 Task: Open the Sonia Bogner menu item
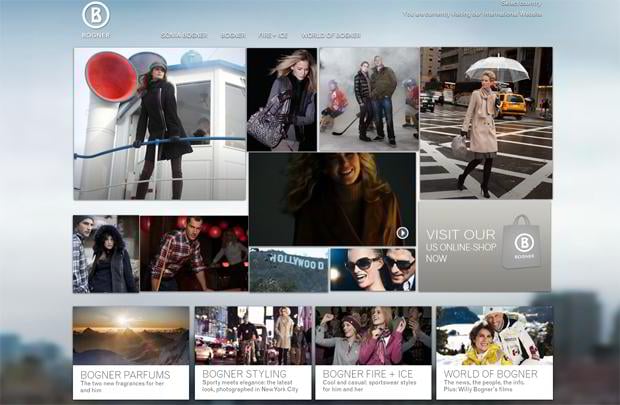click(184, 35)
